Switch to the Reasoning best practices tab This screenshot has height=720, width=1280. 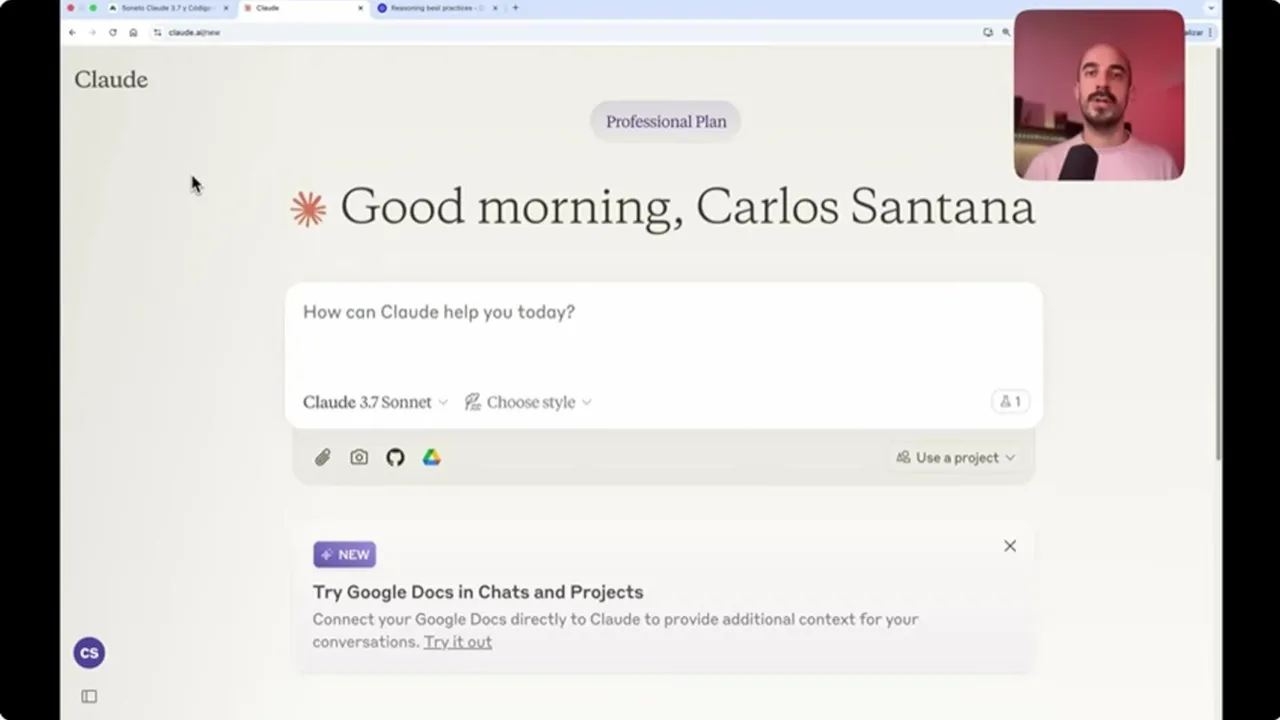tap(436, 8)
